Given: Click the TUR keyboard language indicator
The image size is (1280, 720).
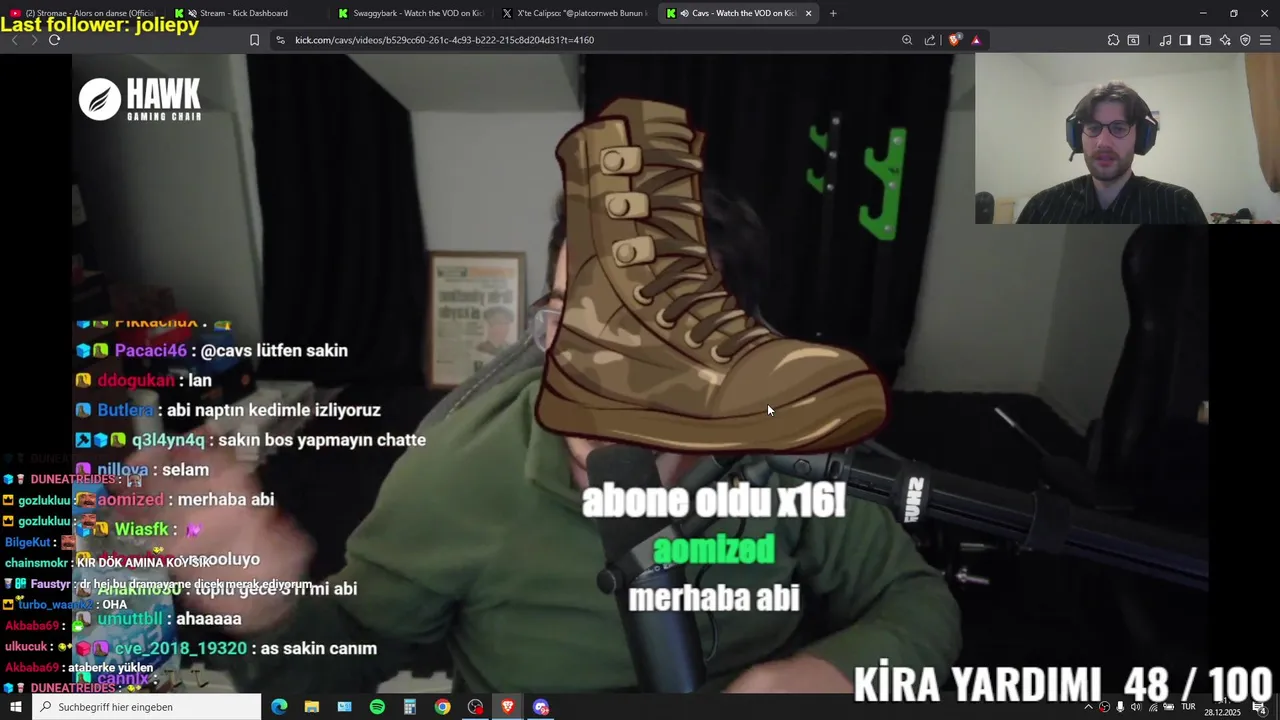Looking at the screenshot, I should coord(1189,707).
